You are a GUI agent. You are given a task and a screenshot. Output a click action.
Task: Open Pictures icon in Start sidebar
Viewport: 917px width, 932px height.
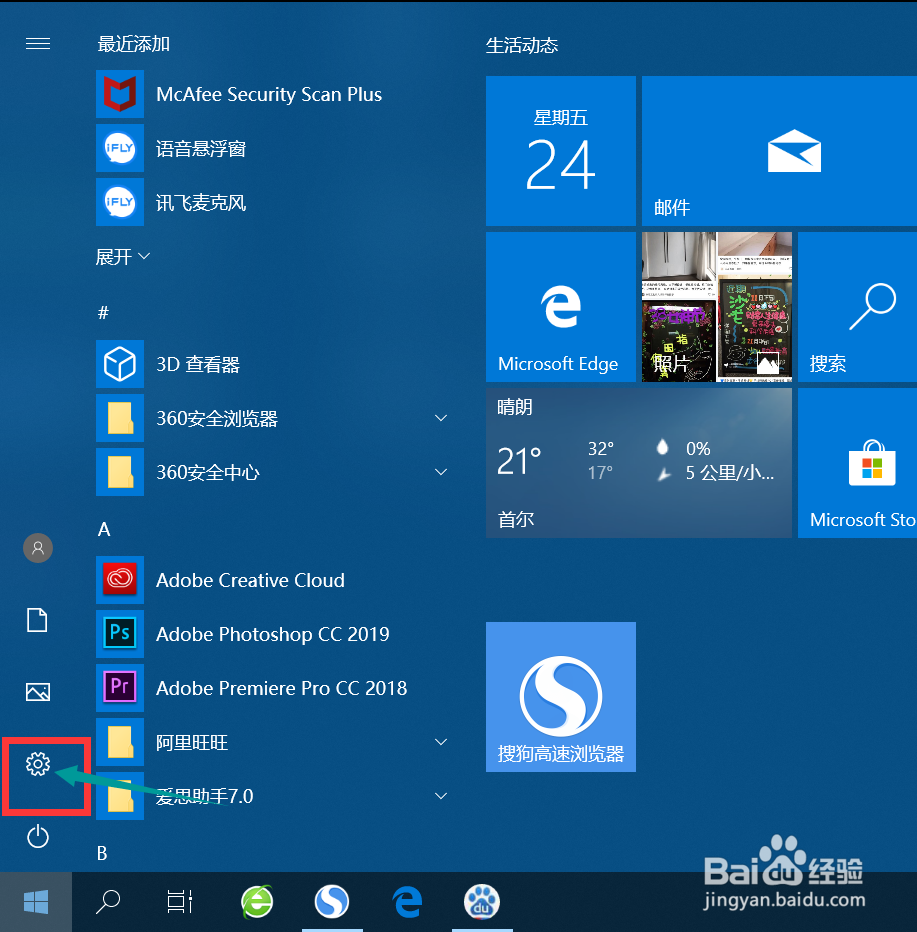tap(38, 692)
